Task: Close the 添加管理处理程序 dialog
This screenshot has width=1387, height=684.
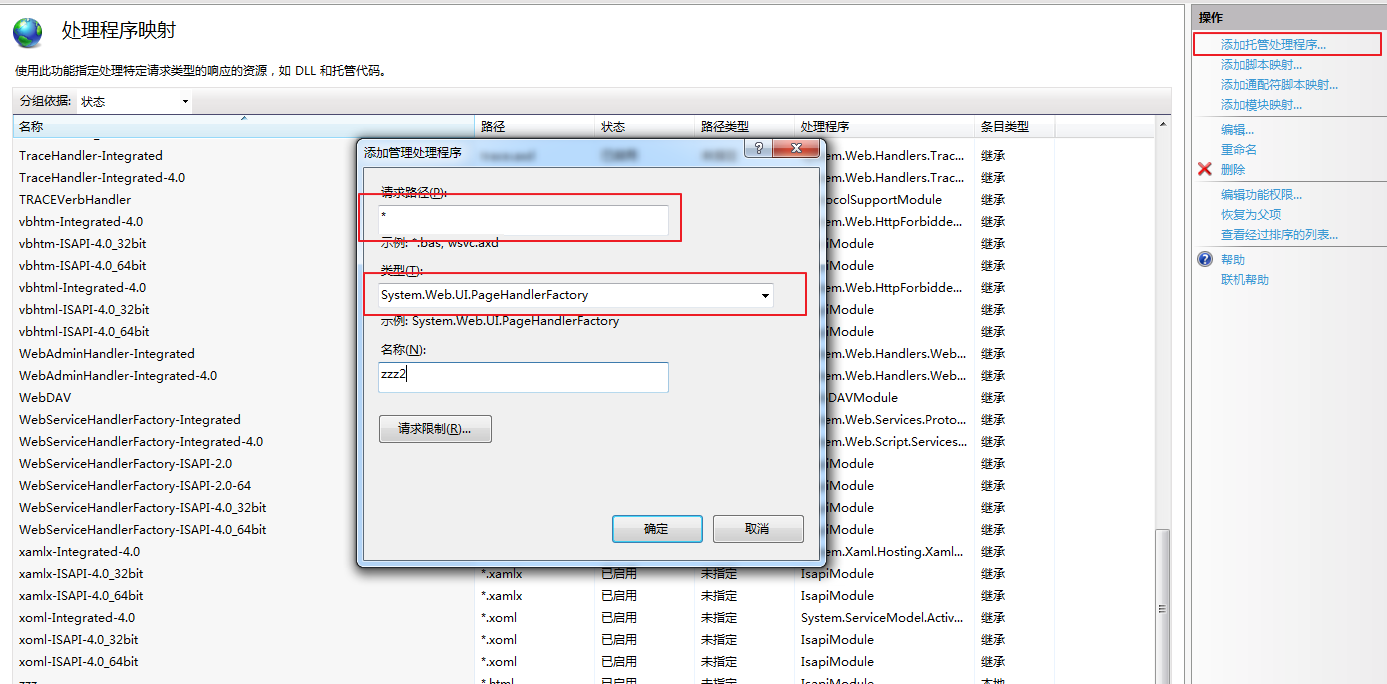Action: (x=798, y=149)
